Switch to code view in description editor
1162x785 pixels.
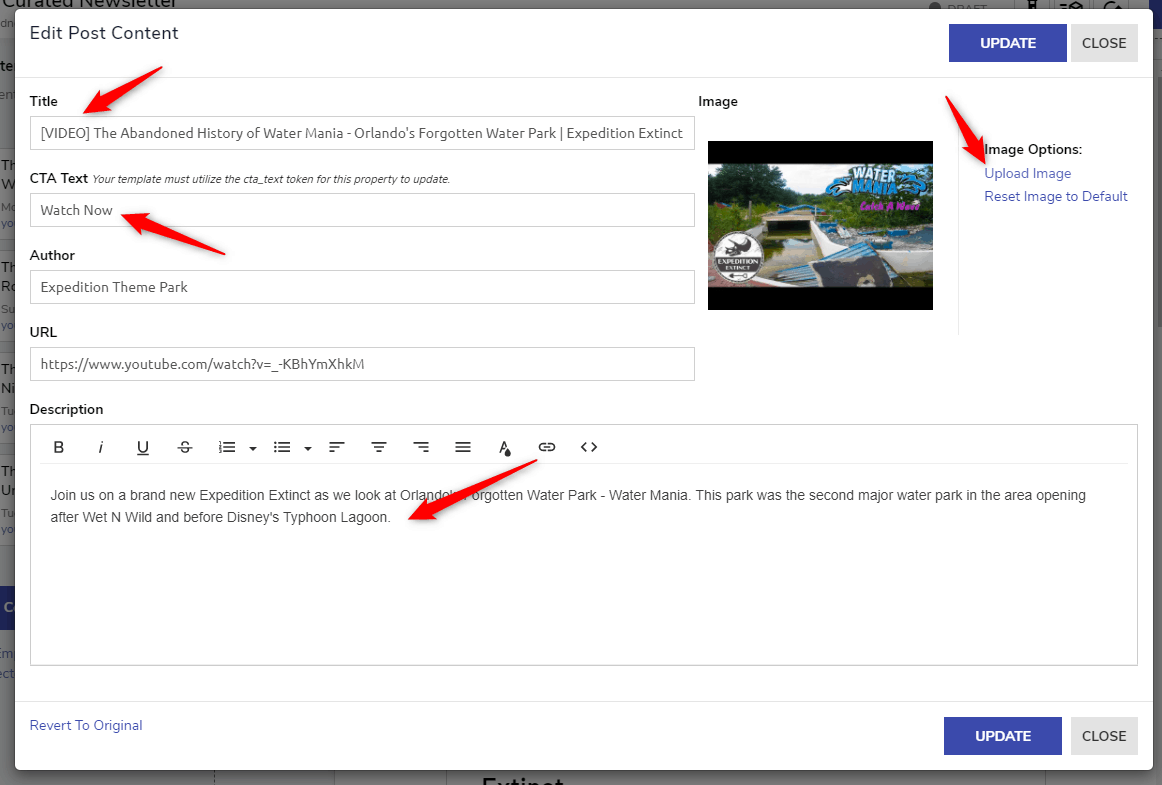click(589, 447)
